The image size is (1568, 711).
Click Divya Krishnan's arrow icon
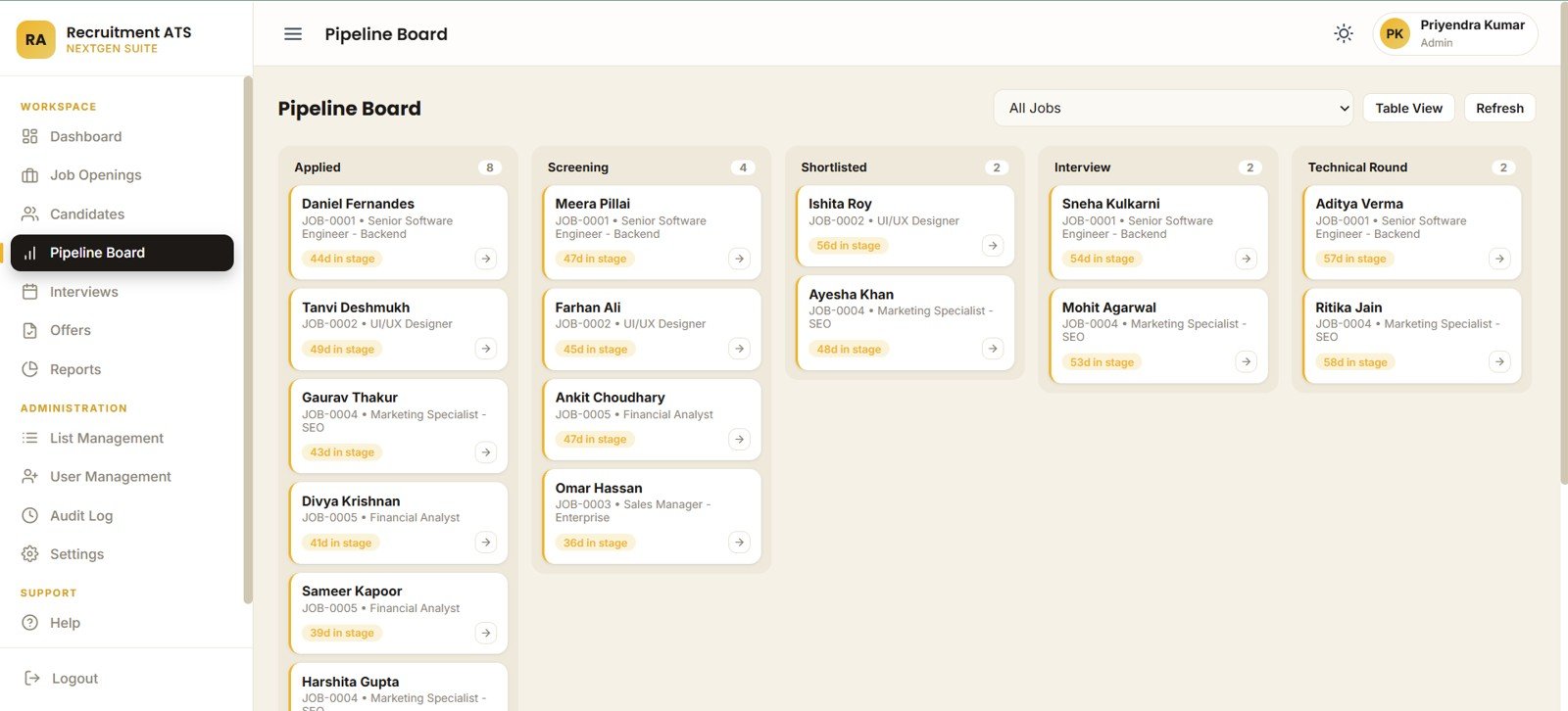point(486,543)
